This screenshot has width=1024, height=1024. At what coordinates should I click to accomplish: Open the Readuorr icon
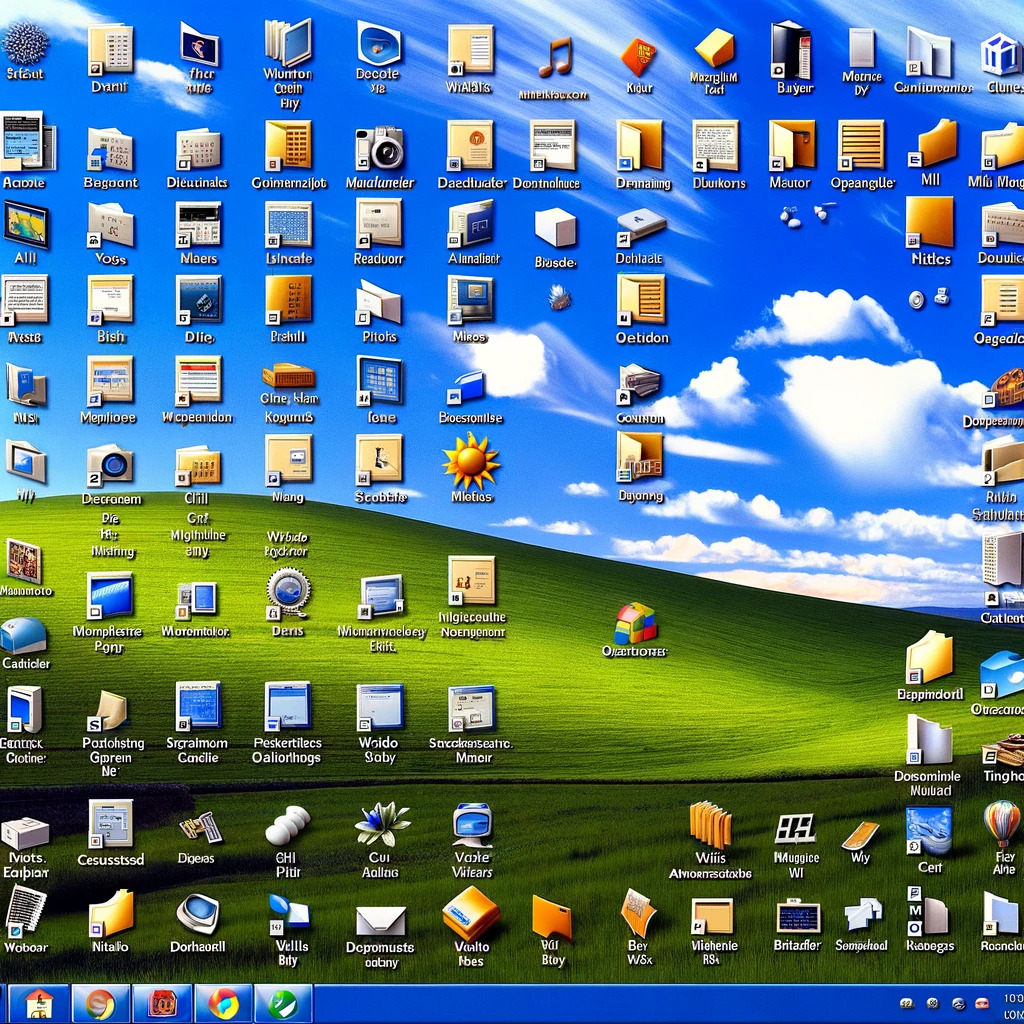coord(379,225)
